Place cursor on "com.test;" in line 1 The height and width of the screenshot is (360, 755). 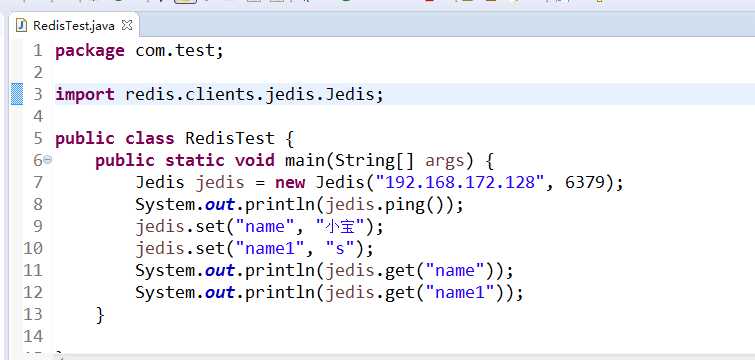click(x=180, y=50)
